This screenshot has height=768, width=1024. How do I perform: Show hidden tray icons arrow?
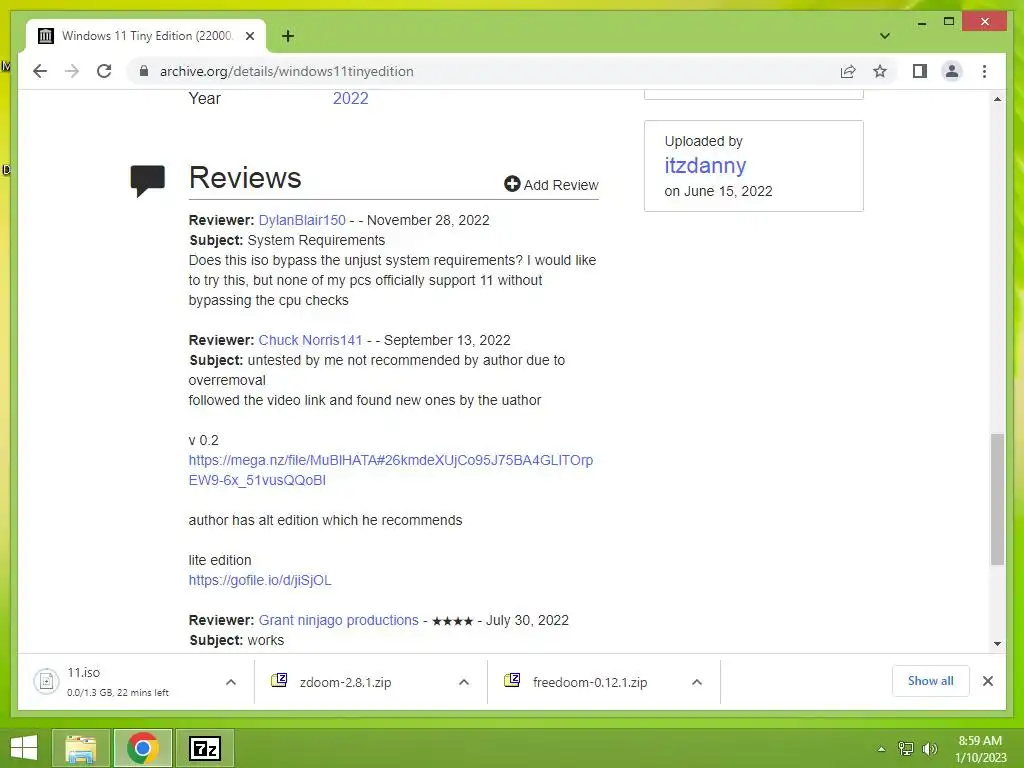pos(882,749)
